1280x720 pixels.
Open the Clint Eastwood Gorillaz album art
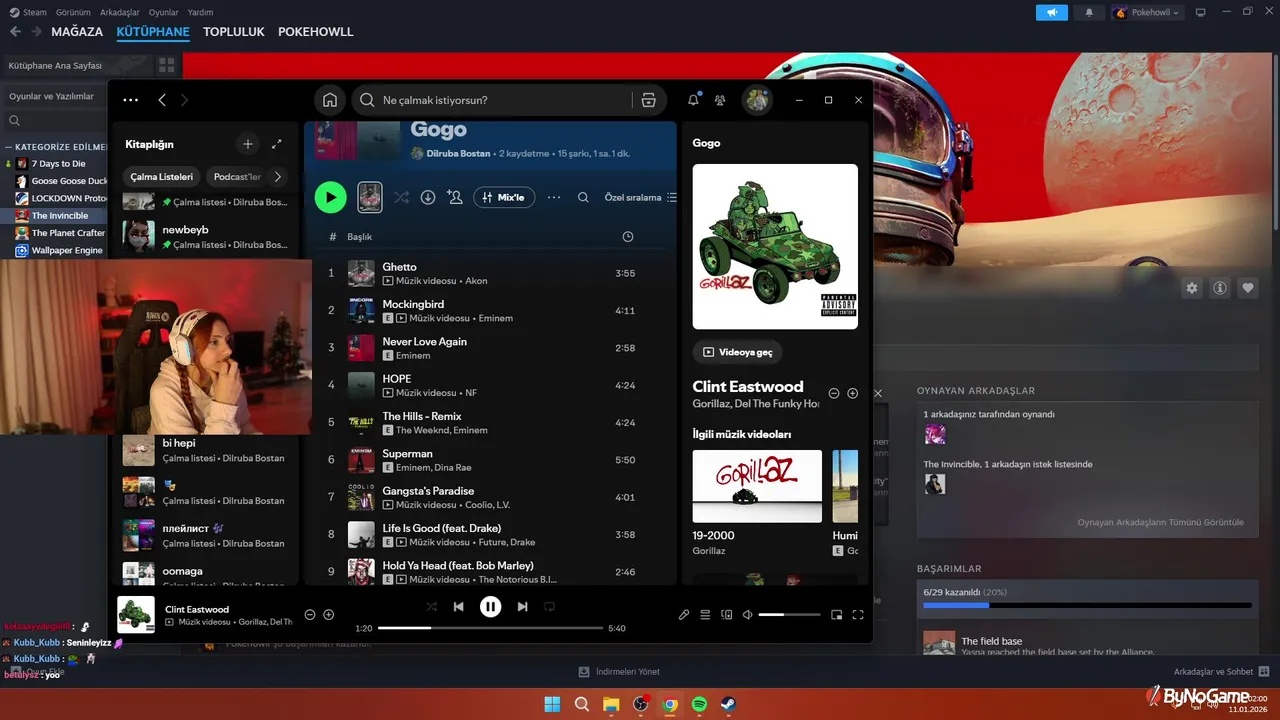pyautogui.click(x=775, y=246)
